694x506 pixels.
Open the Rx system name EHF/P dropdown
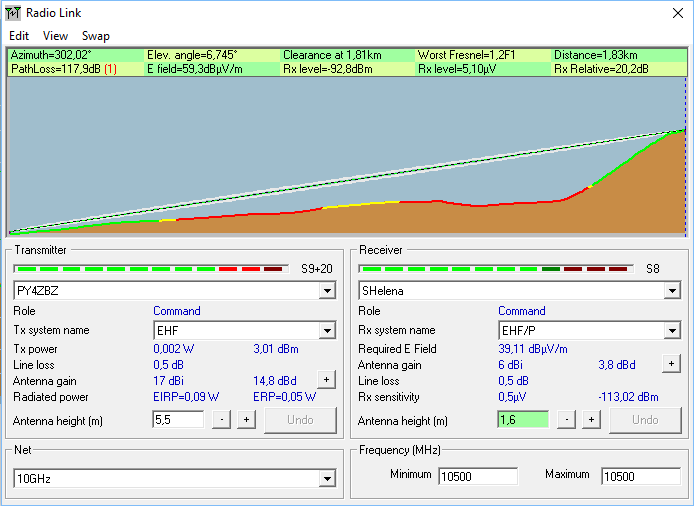coord(672,330)
